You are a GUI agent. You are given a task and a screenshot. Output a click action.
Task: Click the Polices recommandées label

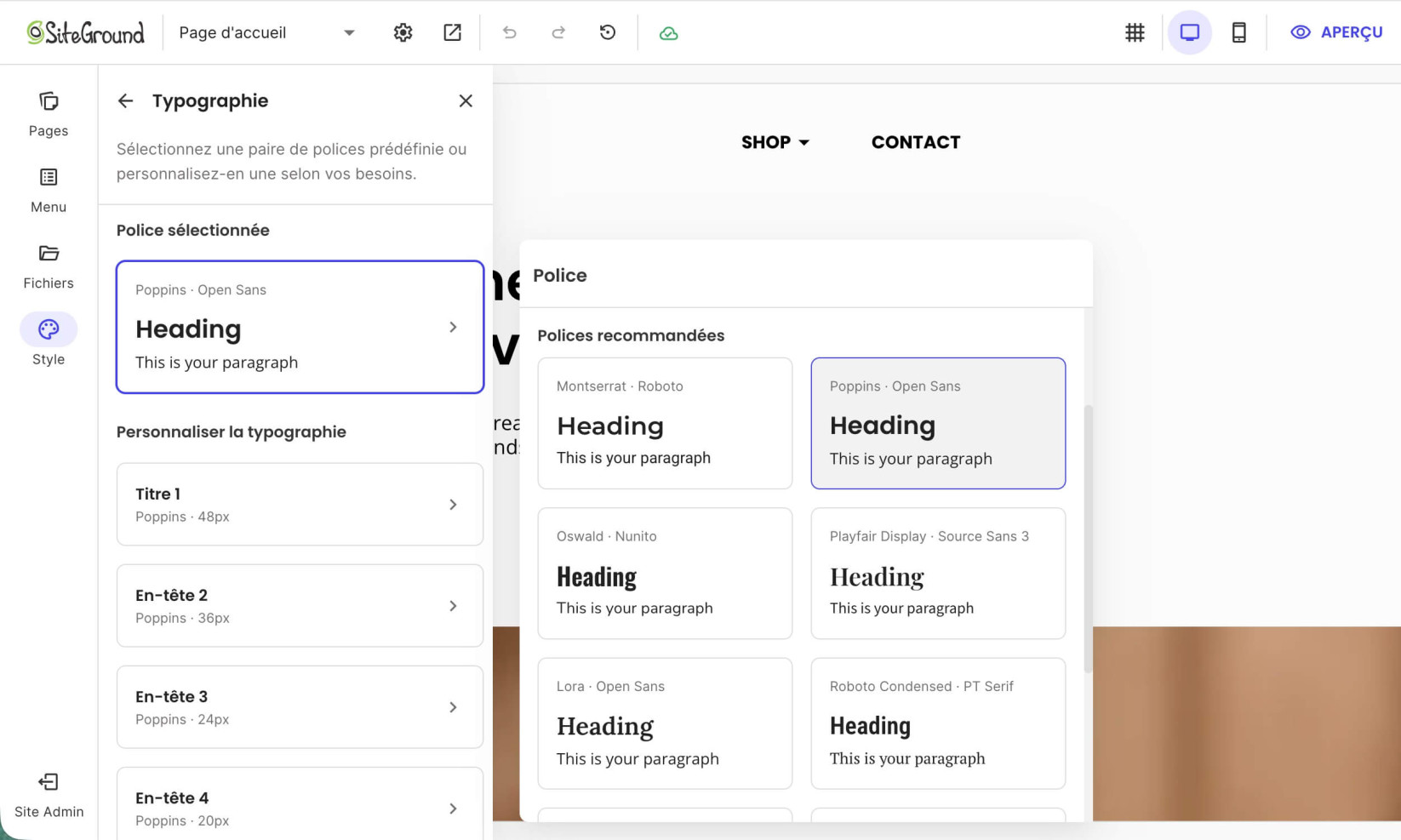631,335
